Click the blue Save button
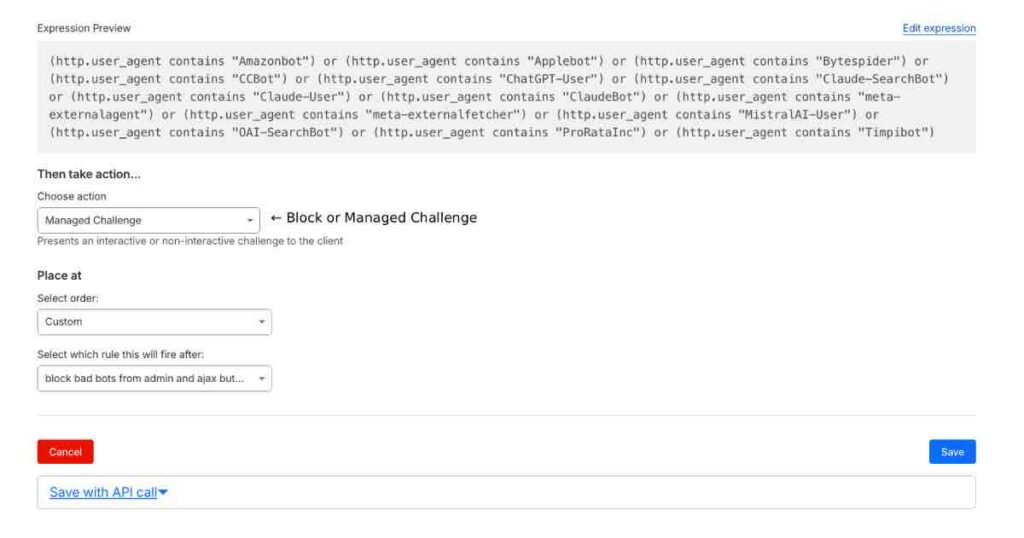This screenshot has width=1024, height=538. coord(952,452)
